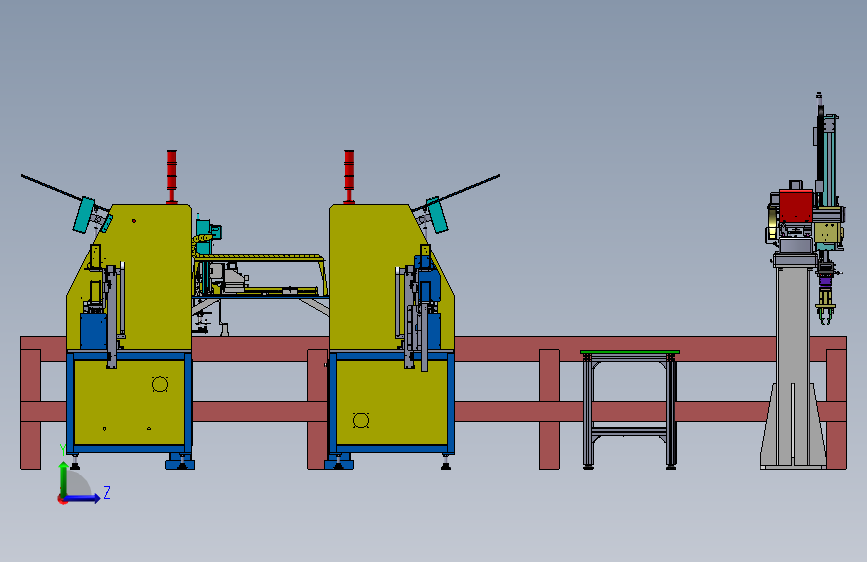
Task: Select the fence post left of the table
Action: [x=550, y=409]
